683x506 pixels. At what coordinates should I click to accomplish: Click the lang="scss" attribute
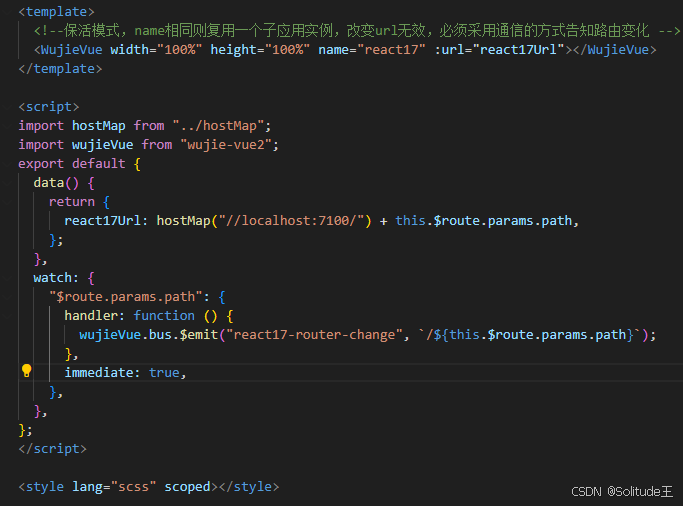pyautogui.click(x=114, y=487)
